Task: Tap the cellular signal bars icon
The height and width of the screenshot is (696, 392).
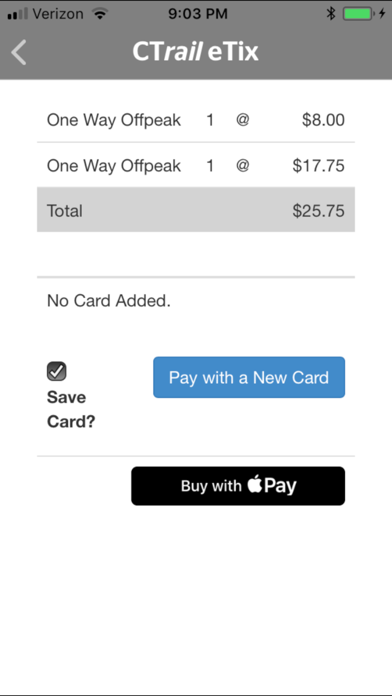Action: 18,14
